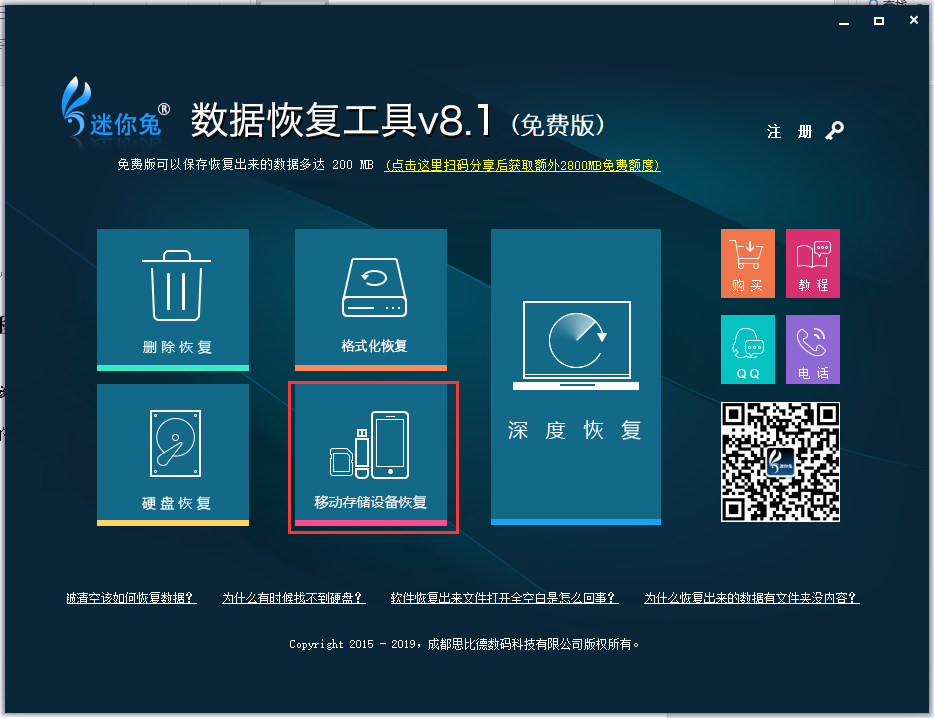Screen dimensions: 934x718
Task: Click the QR code image
Action: coord(780,462)
